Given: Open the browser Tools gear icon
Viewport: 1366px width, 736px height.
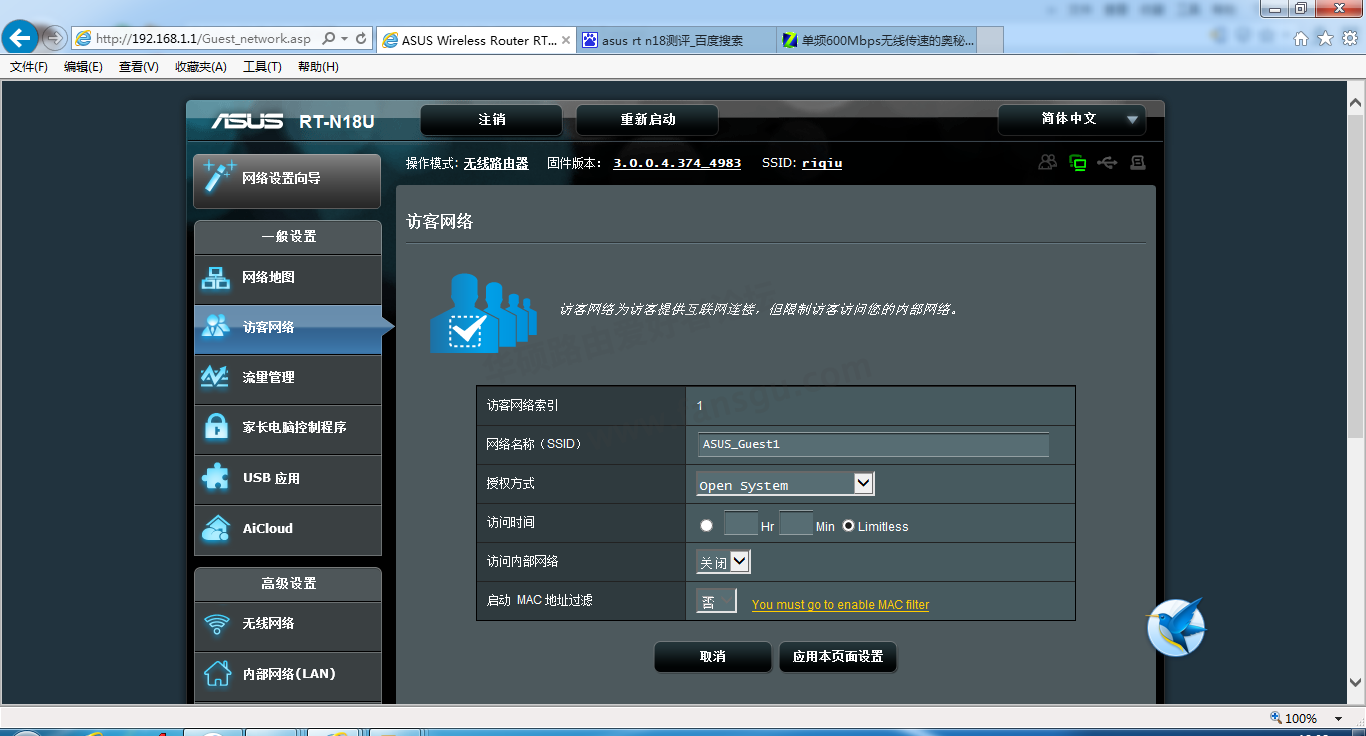Looking at the screenshot, I should [x=1349, y=39].
